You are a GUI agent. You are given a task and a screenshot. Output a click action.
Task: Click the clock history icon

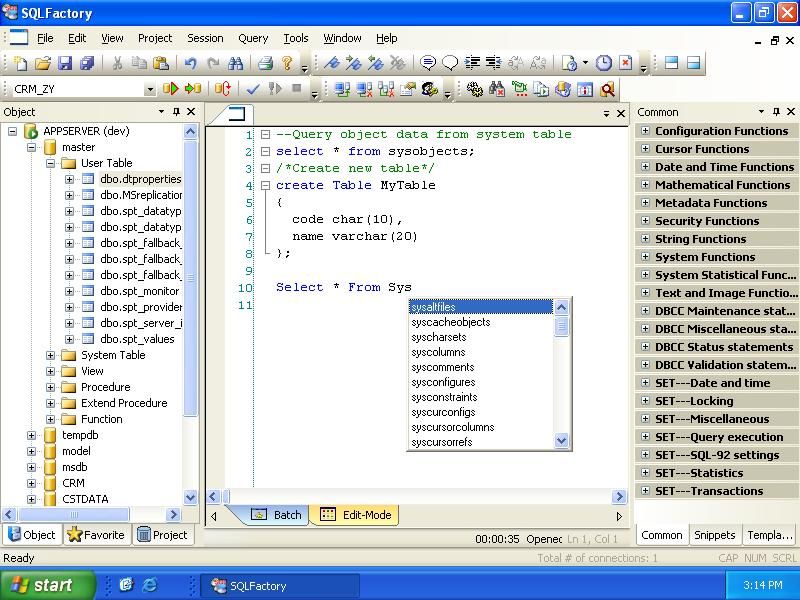[604, 63]
